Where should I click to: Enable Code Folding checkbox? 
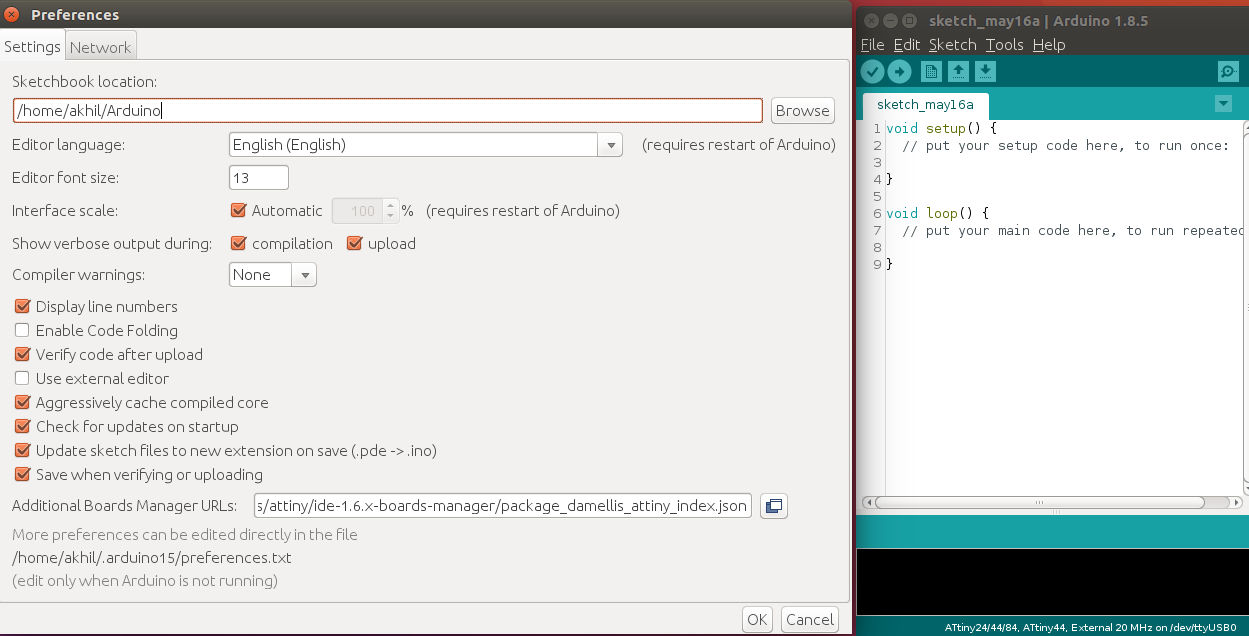point(22,330)
